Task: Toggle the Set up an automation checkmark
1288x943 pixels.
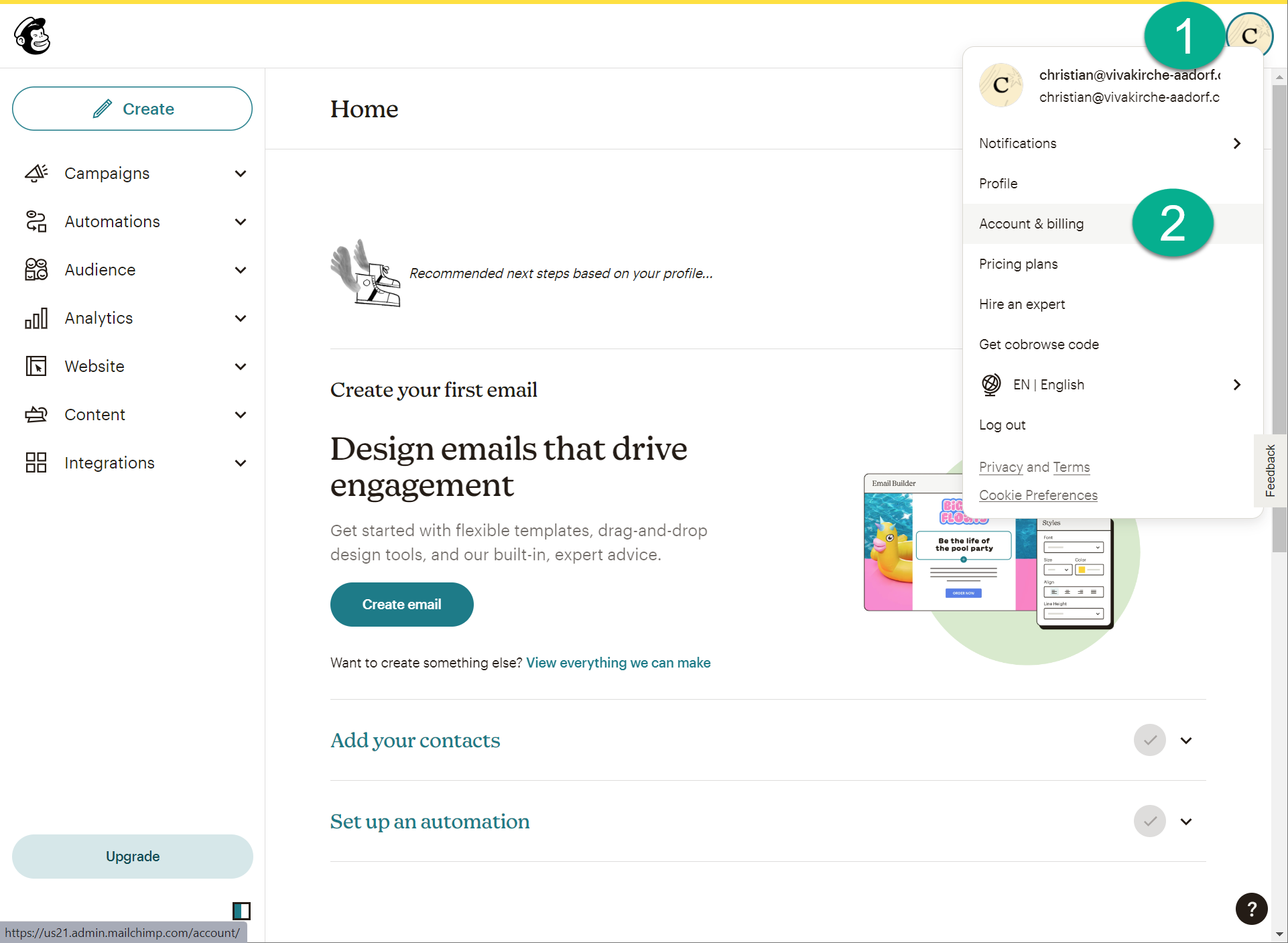Action: point(1149,822)
